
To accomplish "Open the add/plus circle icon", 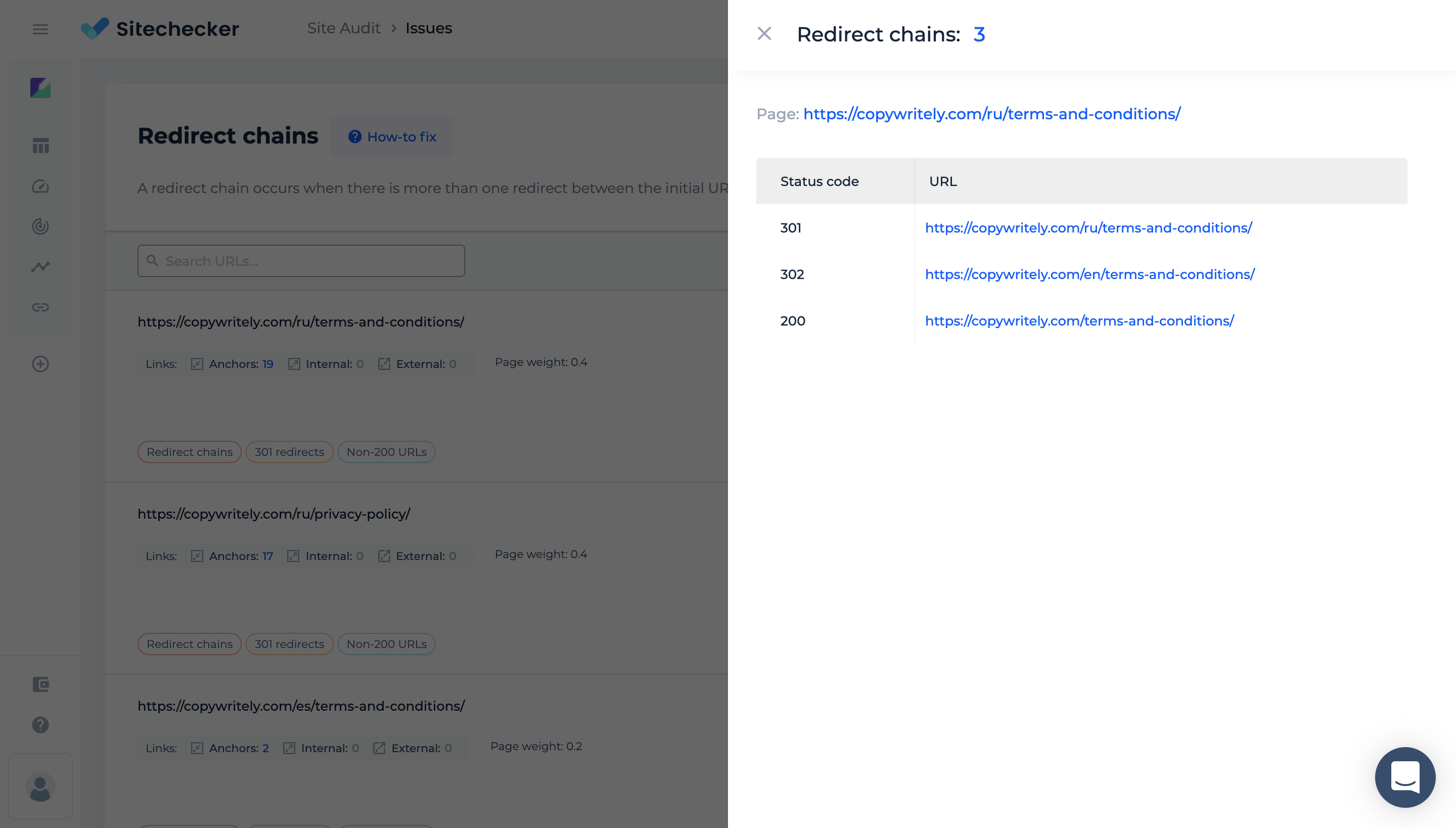I will coord(40,364).
